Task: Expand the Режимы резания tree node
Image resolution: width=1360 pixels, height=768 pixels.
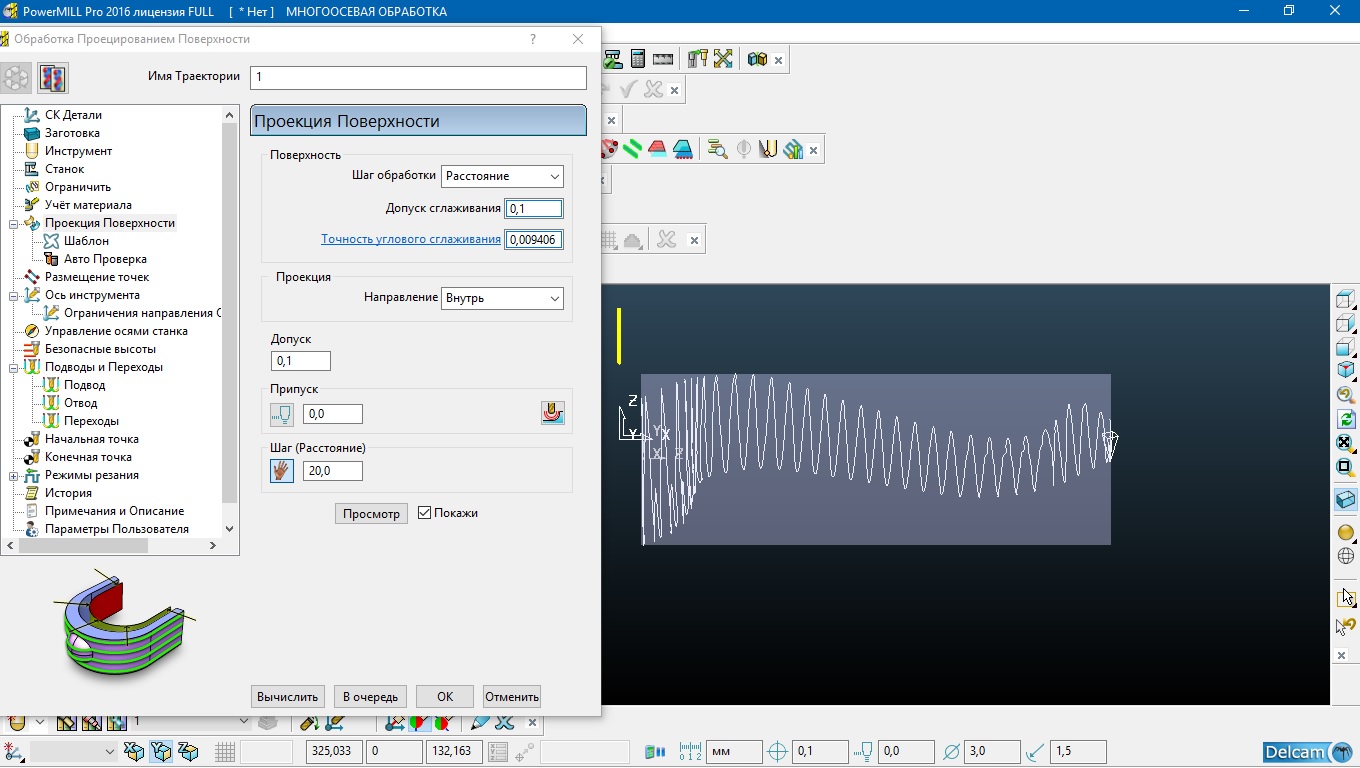Action: pyautogui.click(x=14, y=475)
